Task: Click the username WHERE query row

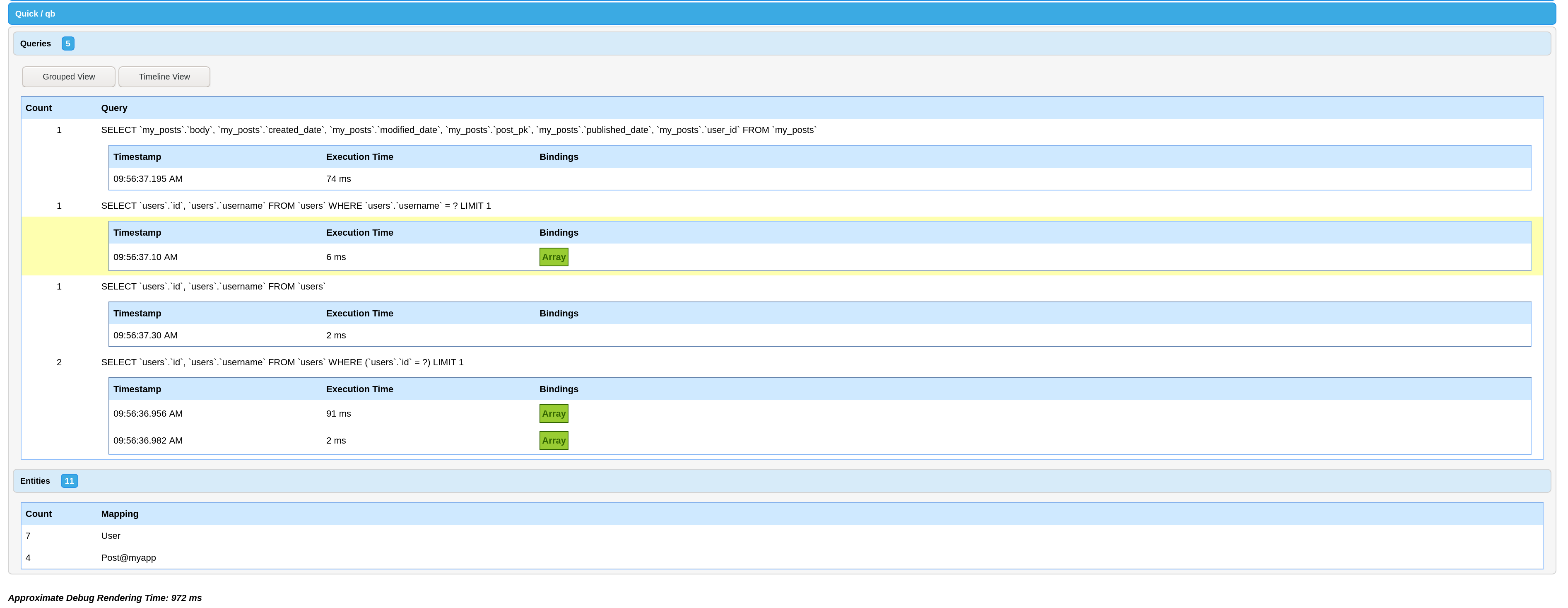Action: click(x=296, y=206)
